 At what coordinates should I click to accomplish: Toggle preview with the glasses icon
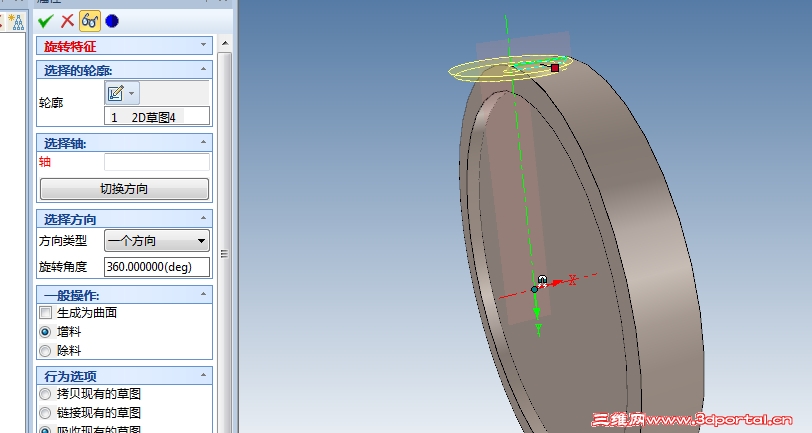90,21
